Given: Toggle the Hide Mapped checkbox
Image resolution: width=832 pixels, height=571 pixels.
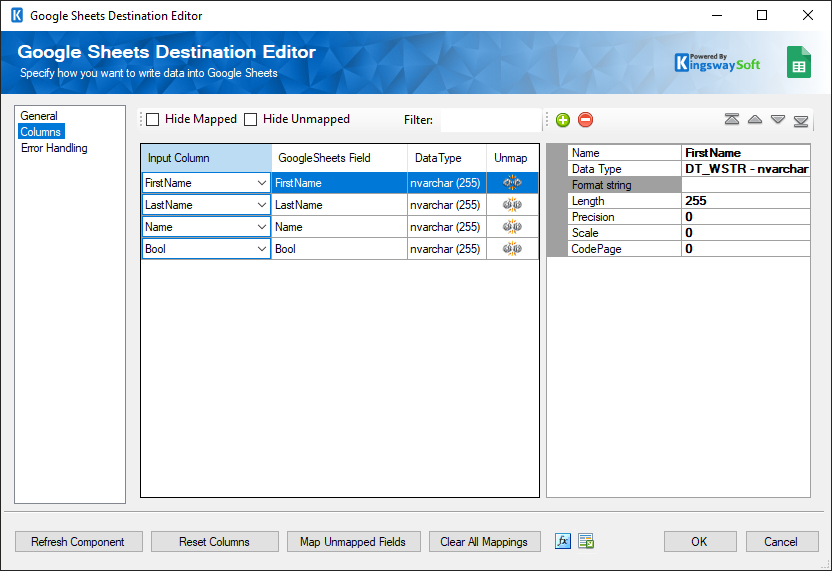Looking at the screenshot, I should (153, 119).
